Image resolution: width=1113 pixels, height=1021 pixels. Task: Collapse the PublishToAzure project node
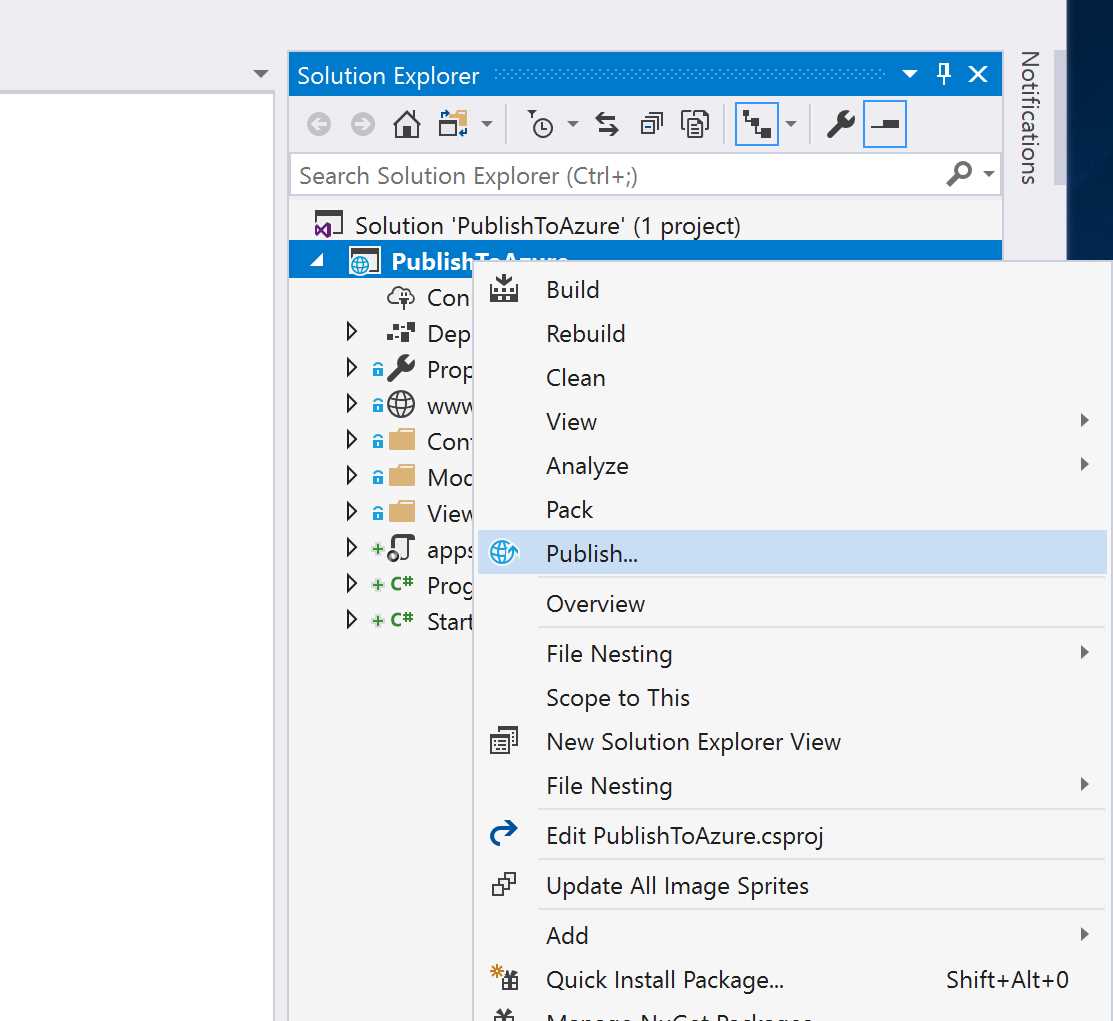[x=315, y=260]
